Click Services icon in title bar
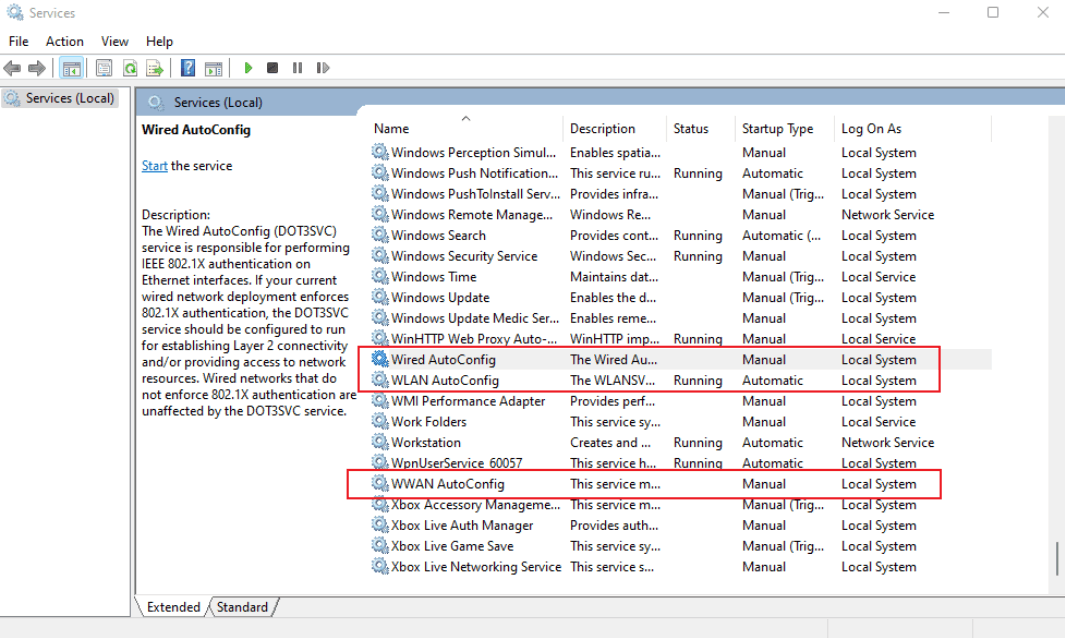The image size is (1065, 638). pyautogui.click(x=14, y=12)
